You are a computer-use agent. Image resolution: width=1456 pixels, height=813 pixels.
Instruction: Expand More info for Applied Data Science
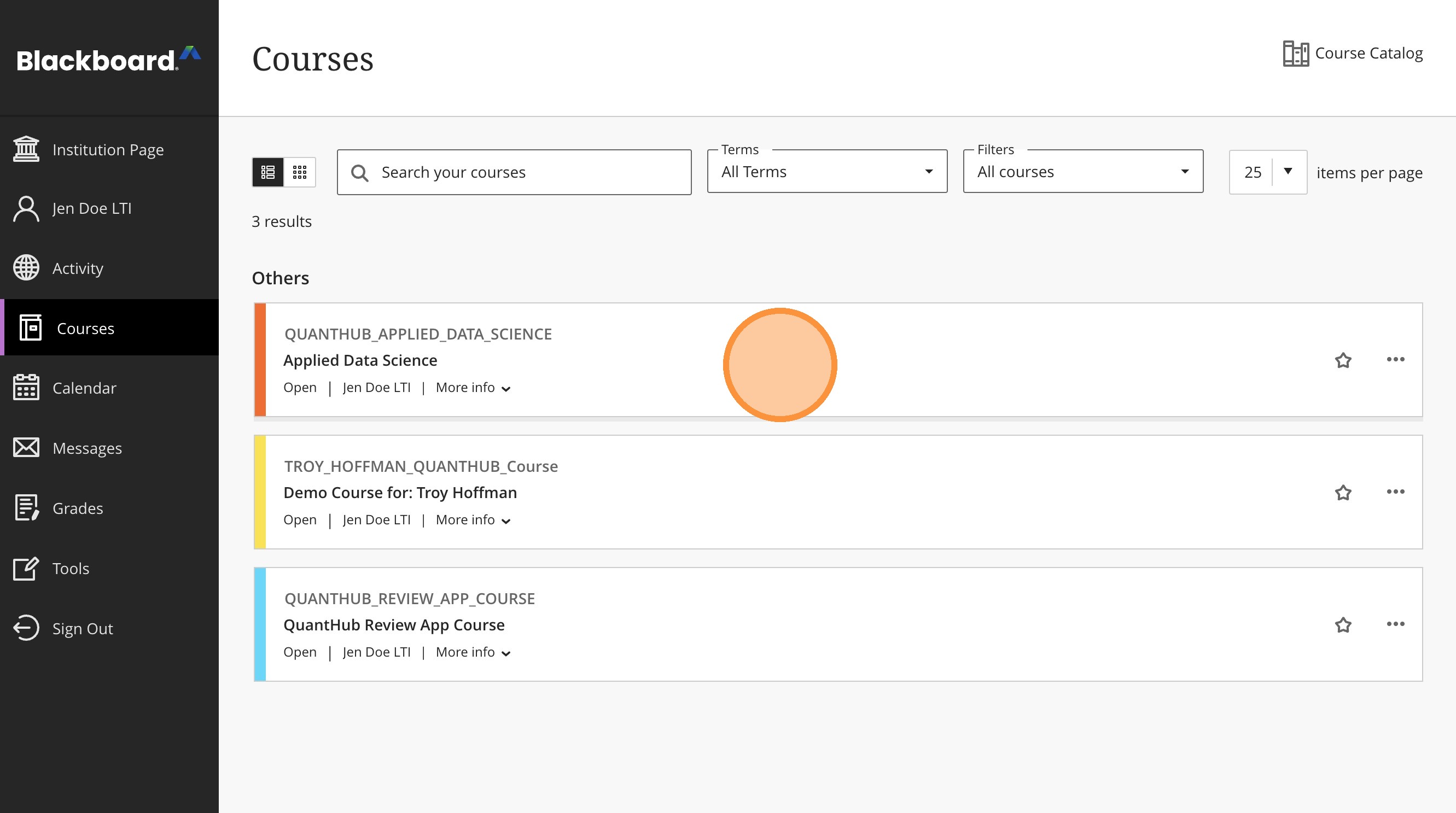(473, 388)
